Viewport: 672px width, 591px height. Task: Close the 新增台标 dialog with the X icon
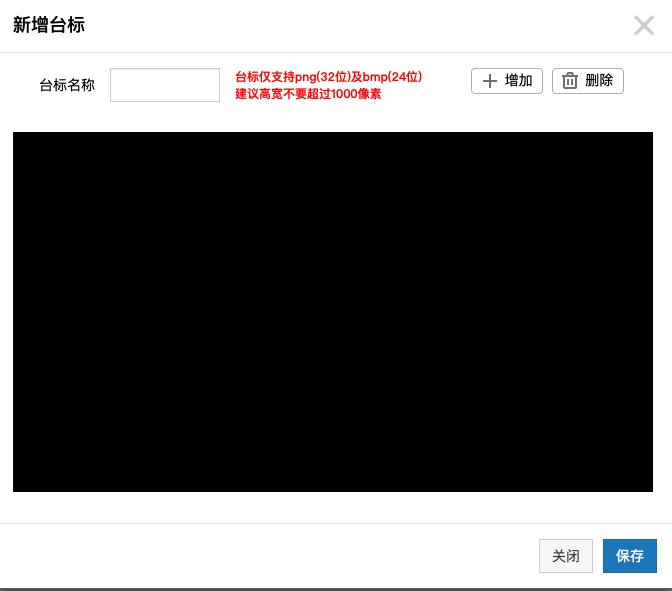(644, 26)
